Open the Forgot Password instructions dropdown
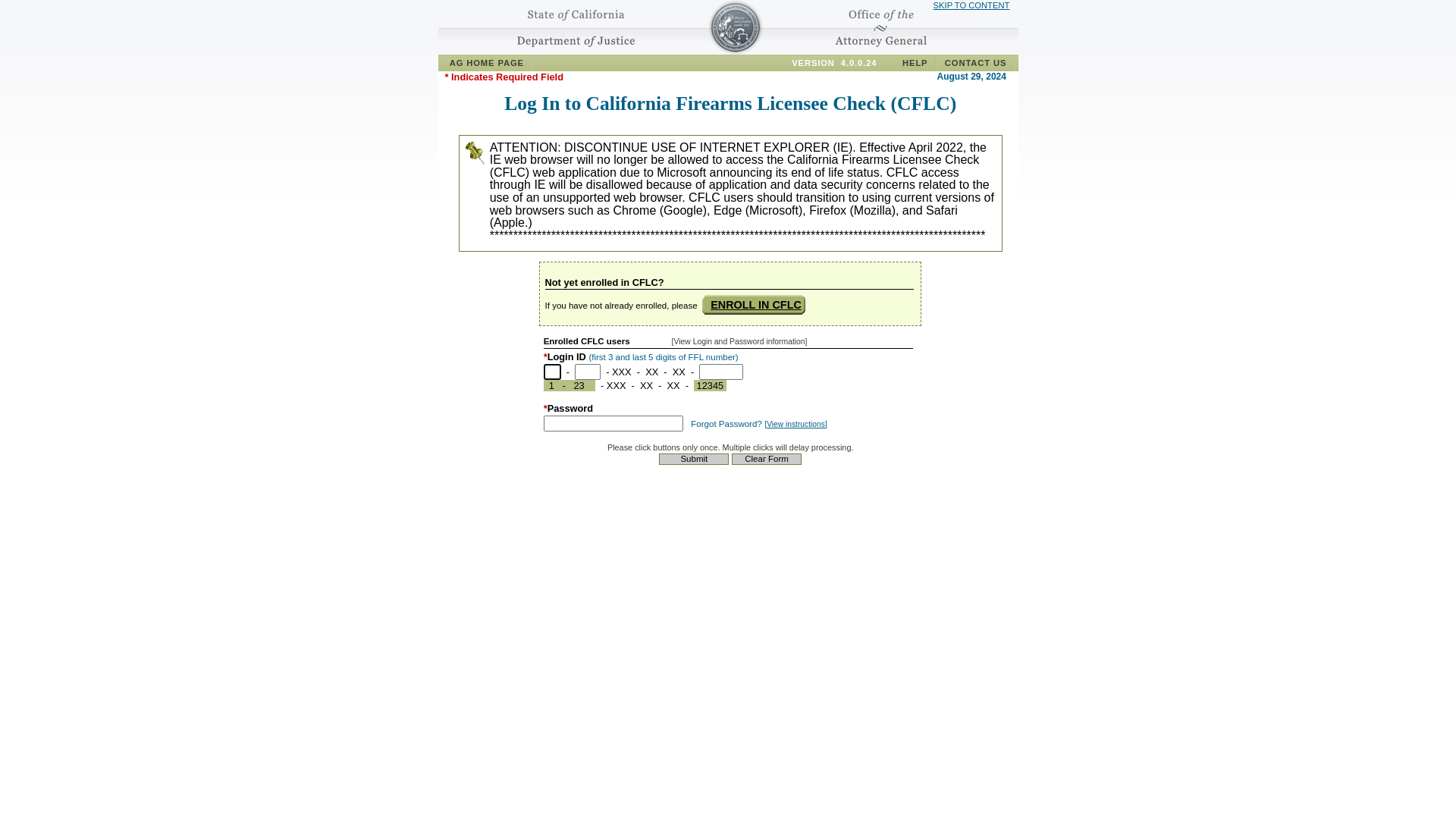The height and width of the screenshot is (819, 1456). point(796,424)
